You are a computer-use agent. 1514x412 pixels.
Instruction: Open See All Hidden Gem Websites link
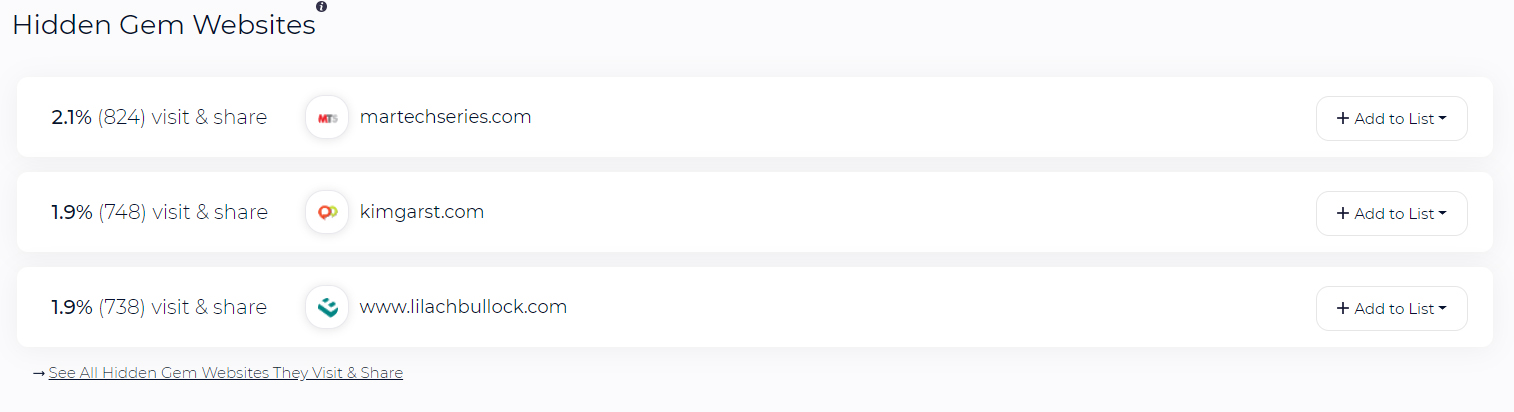(226, 373)
